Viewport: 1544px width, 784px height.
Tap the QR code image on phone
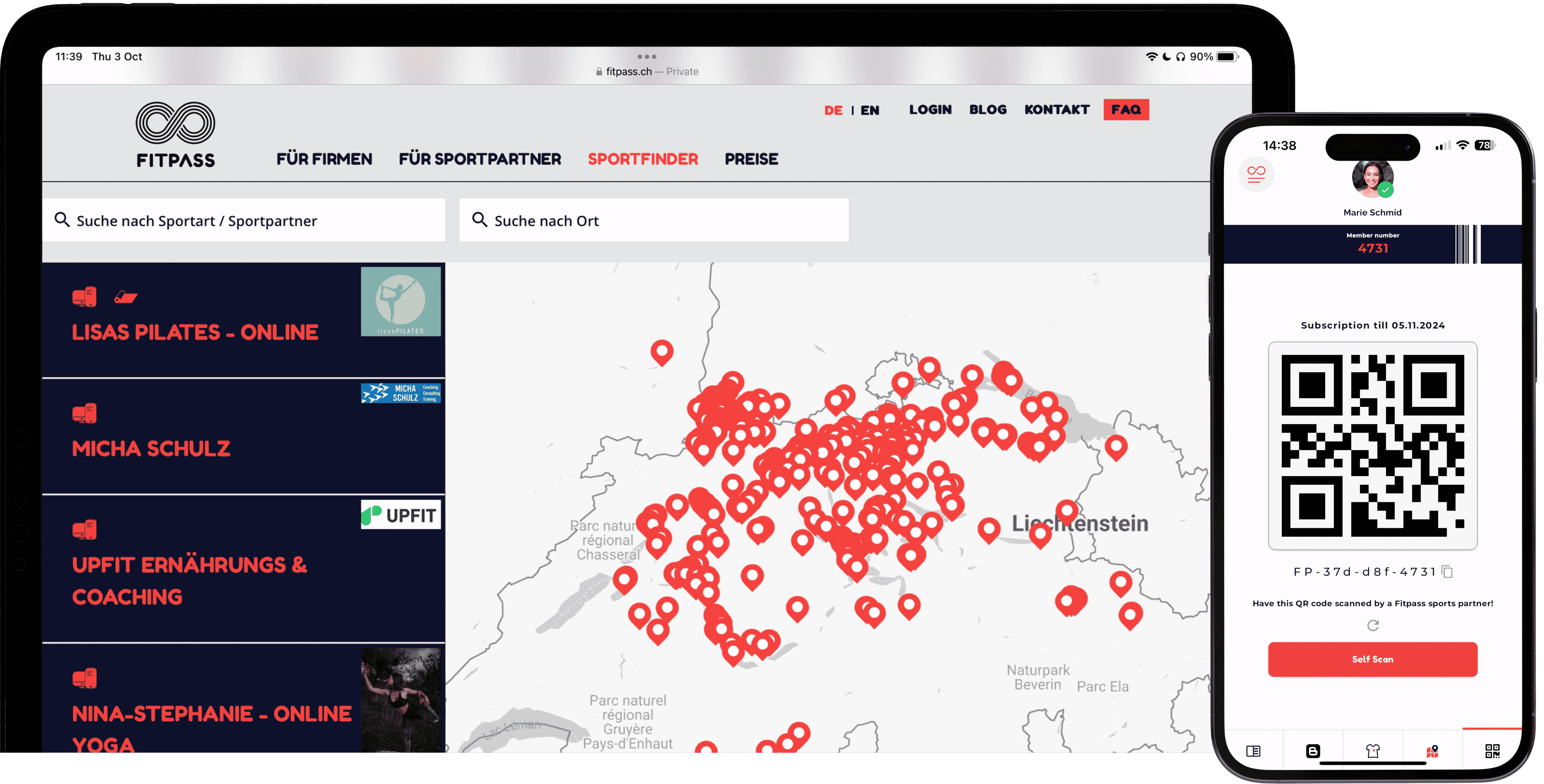tap(1372, 445)
